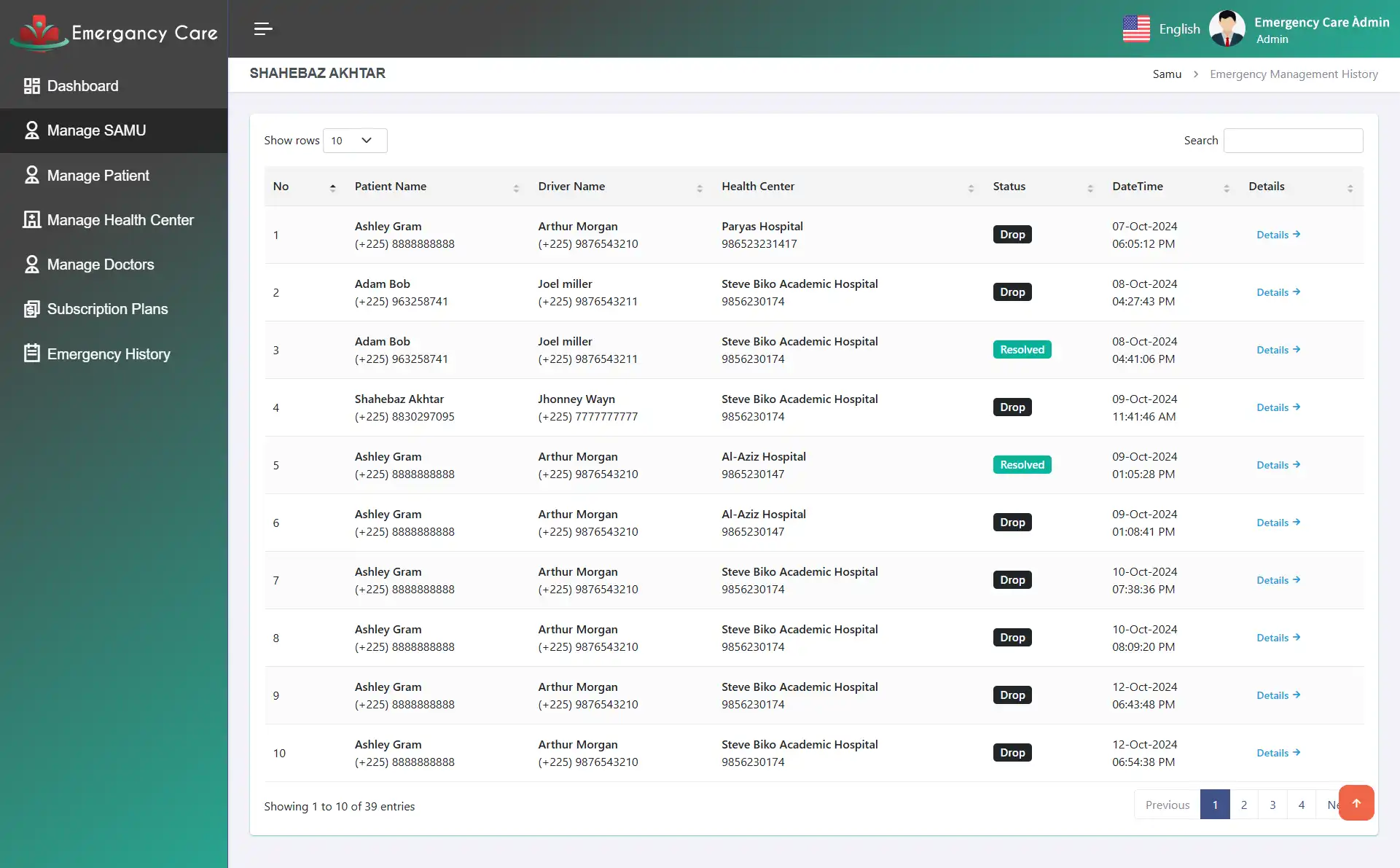Open the Show rows dropdown
Screen dimensions: 1400x868
point(354,140)
